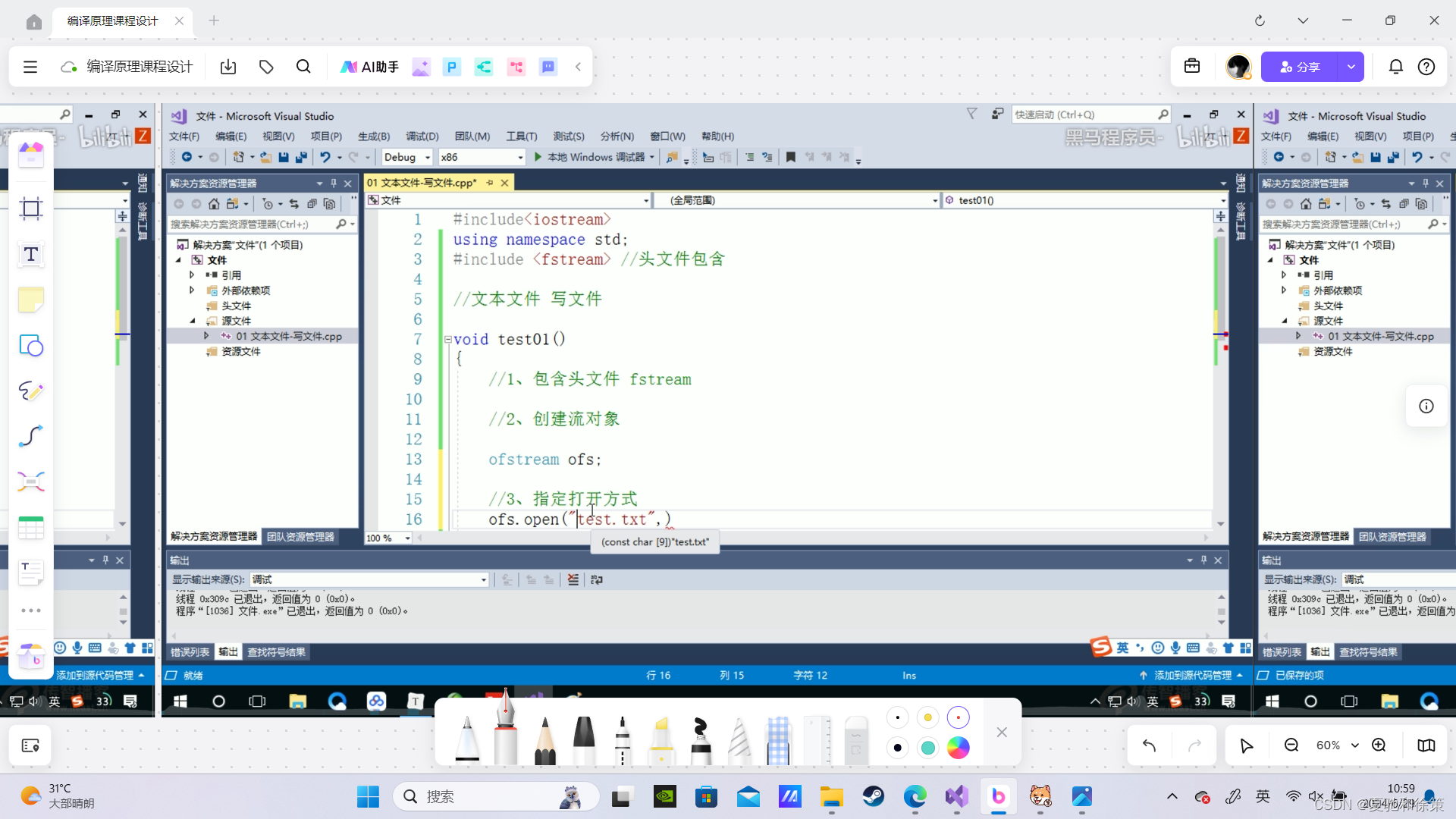Select the black color dot

coord(898,748)
